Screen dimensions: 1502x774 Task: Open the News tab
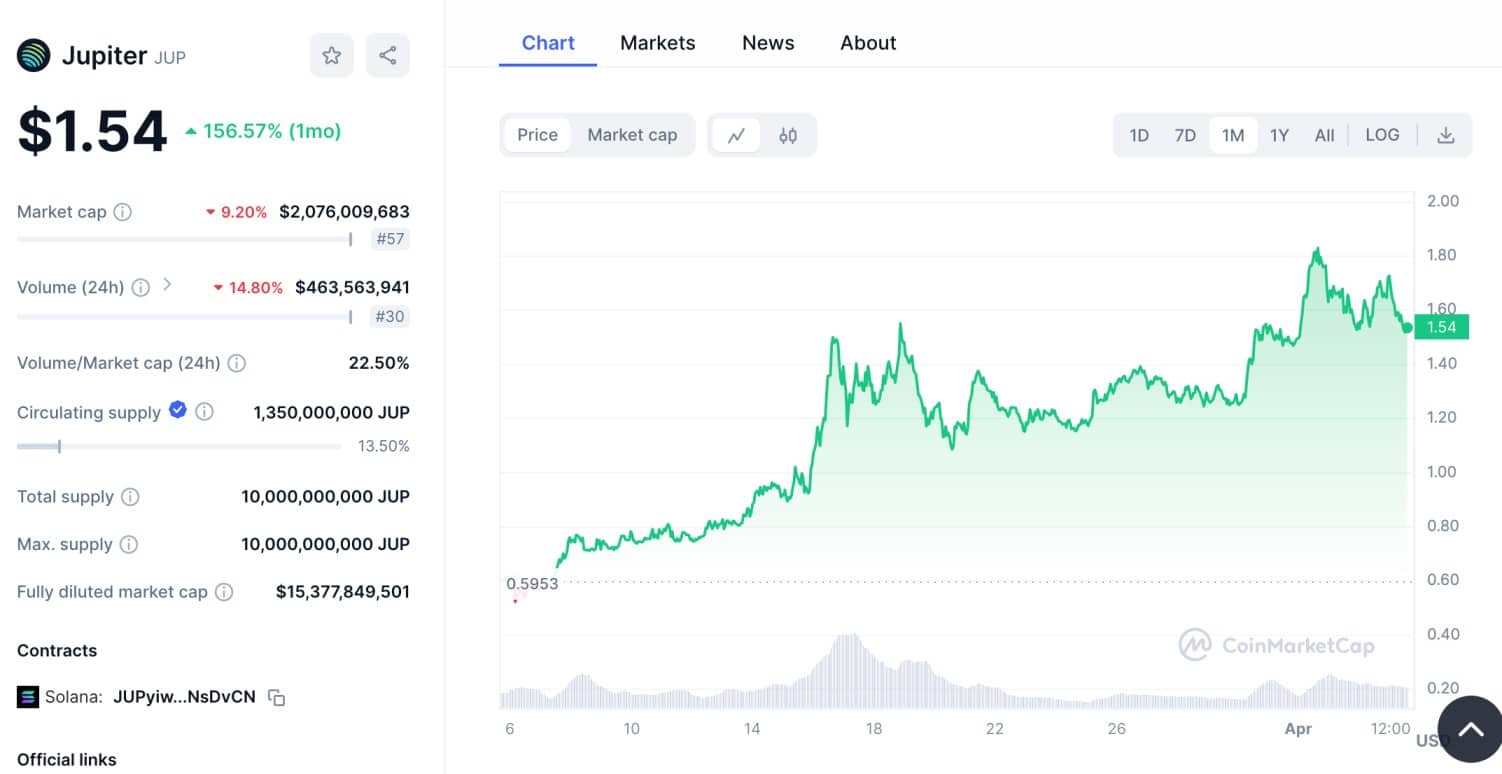768,43
